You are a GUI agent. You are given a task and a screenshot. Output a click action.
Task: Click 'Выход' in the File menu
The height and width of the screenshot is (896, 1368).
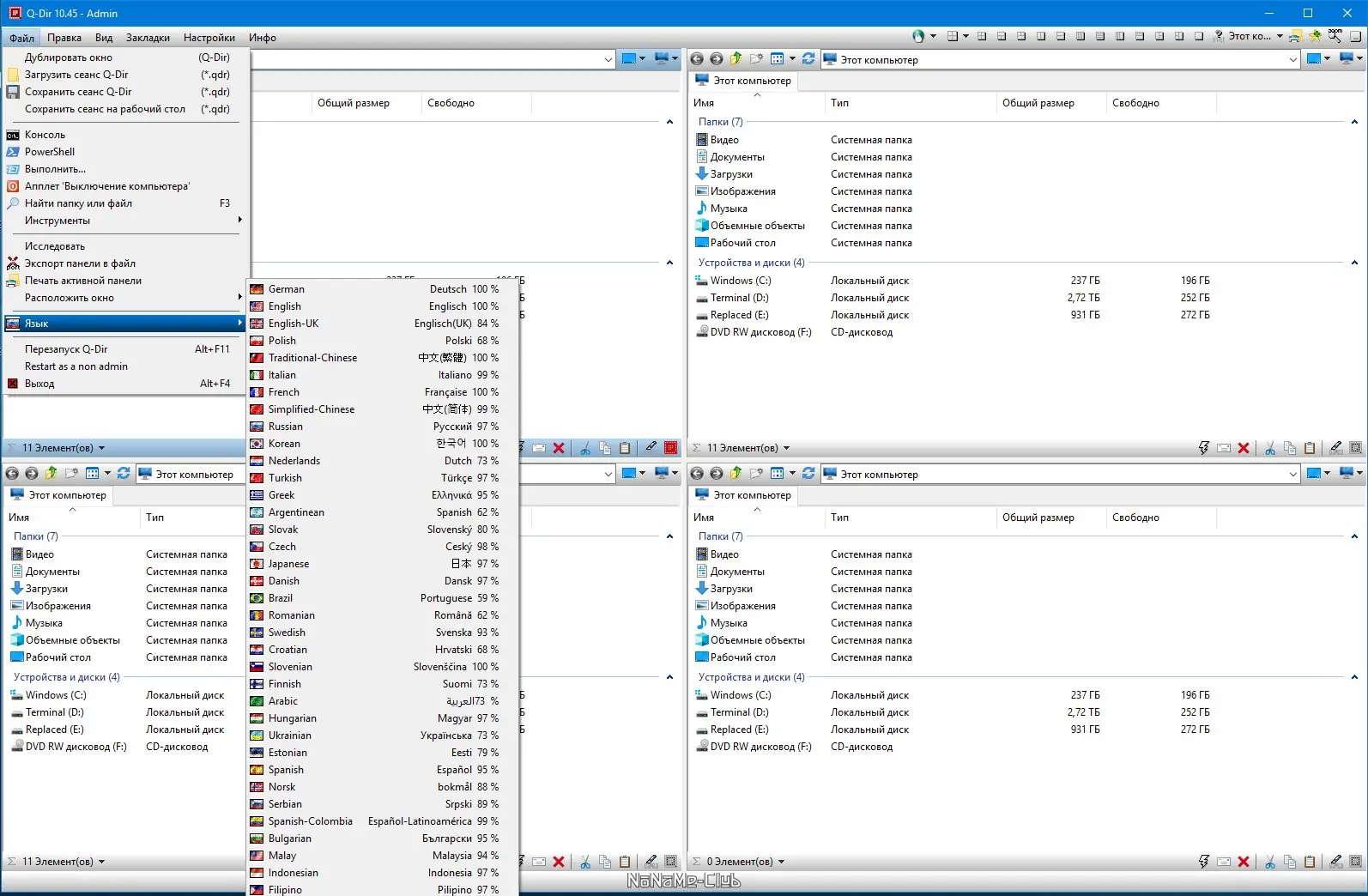[125, 384]
